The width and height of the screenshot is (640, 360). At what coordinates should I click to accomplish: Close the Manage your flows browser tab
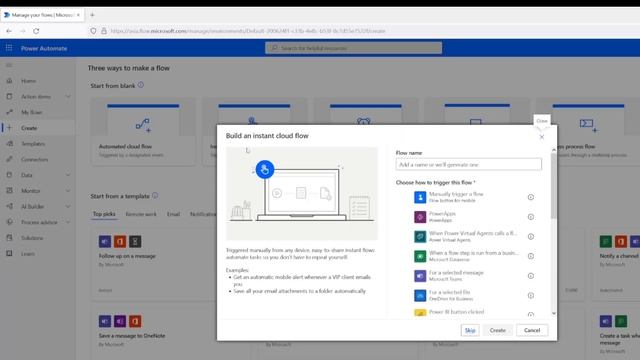point(78,15)
